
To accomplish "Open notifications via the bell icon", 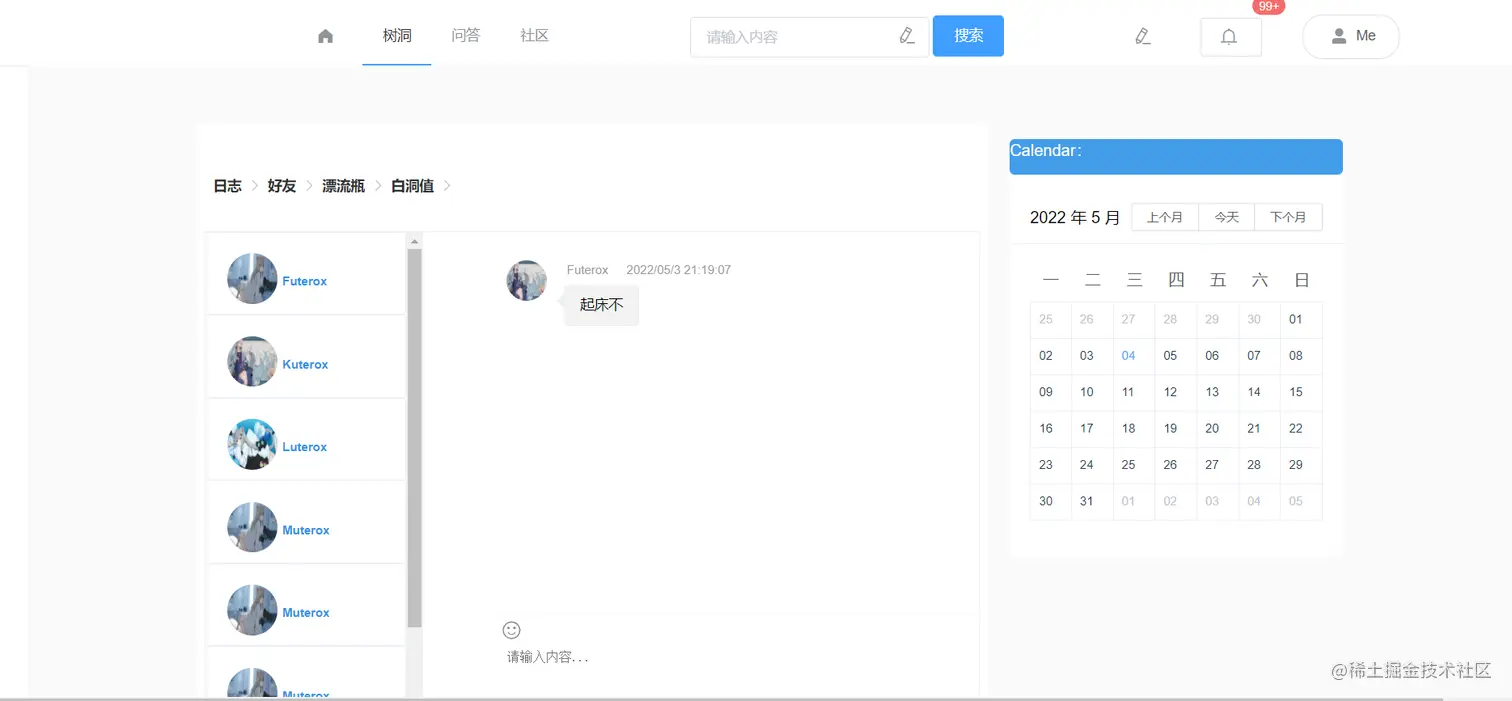I will tap(1230, 36).
